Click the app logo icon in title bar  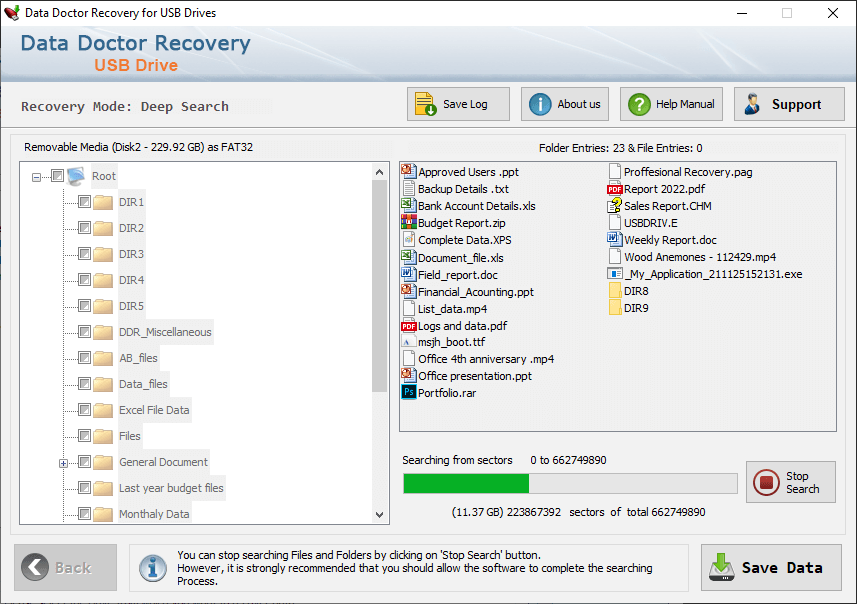(11, 13)
